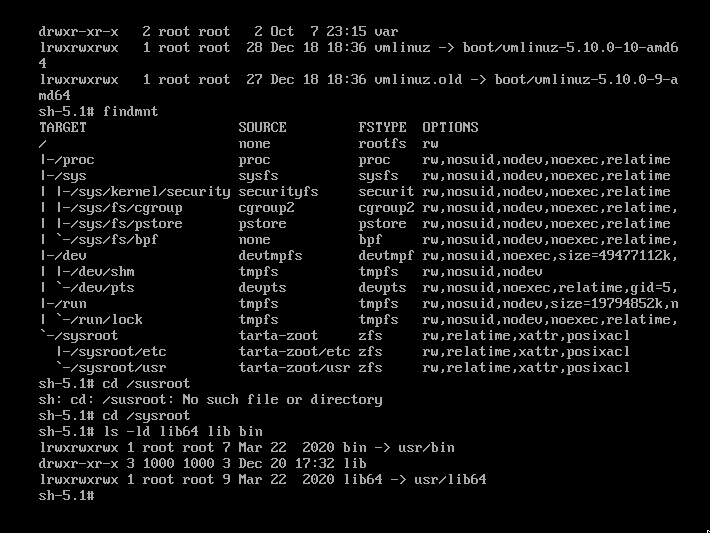Click the TARGET column header

tap(63, 127)
